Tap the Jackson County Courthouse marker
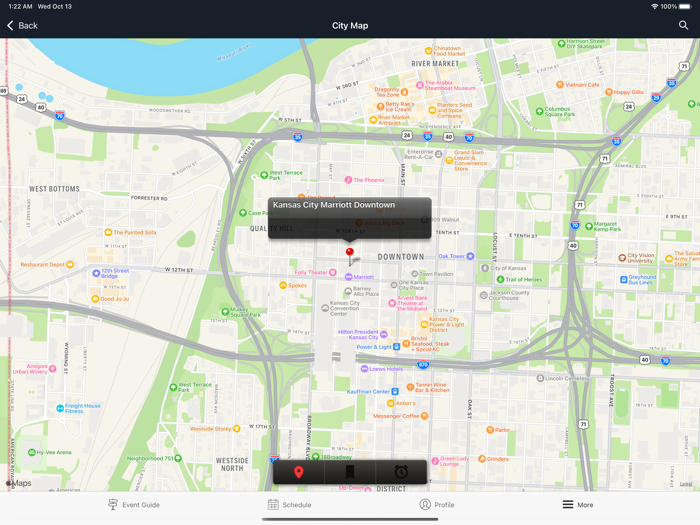 click(483, 295)
